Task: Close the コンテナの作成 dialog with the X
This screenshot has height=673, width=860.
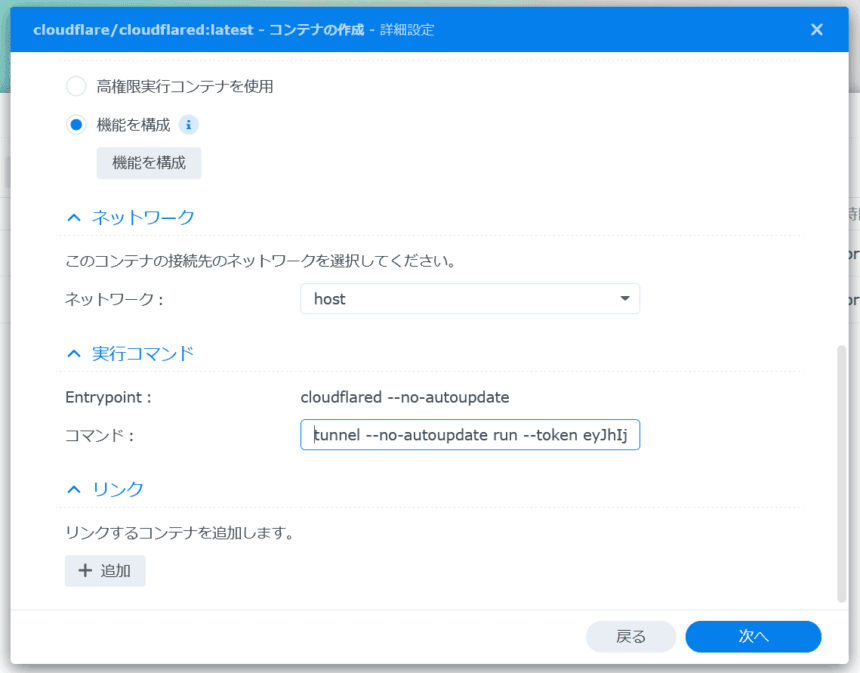Action: 816,29
